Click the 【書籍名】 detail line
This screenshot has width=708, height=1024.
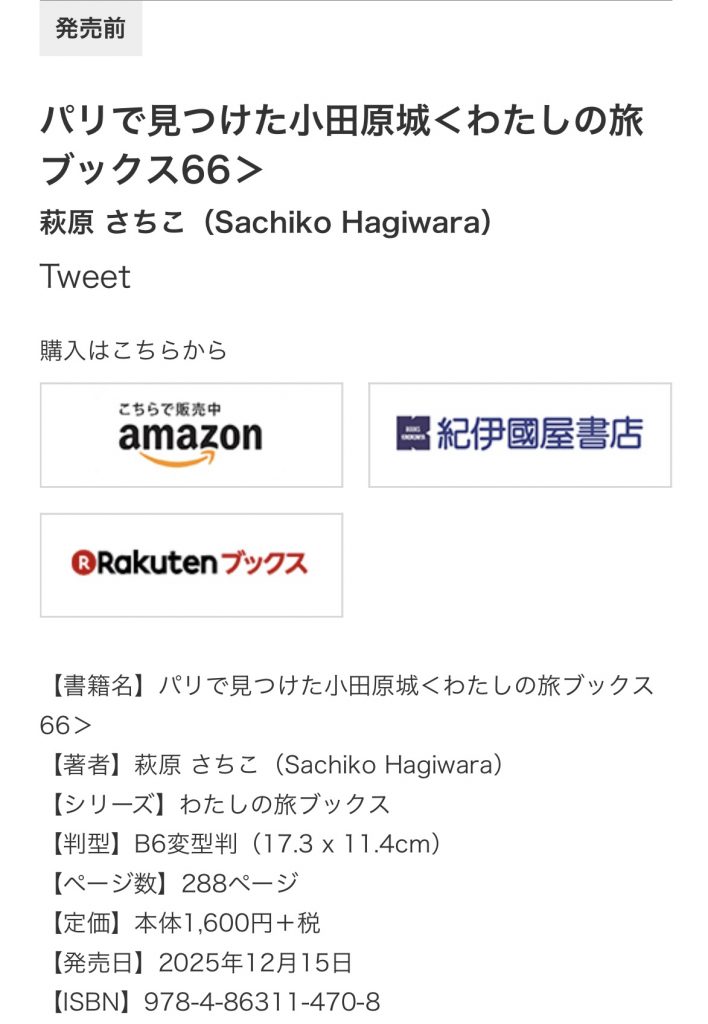(346, 686)
